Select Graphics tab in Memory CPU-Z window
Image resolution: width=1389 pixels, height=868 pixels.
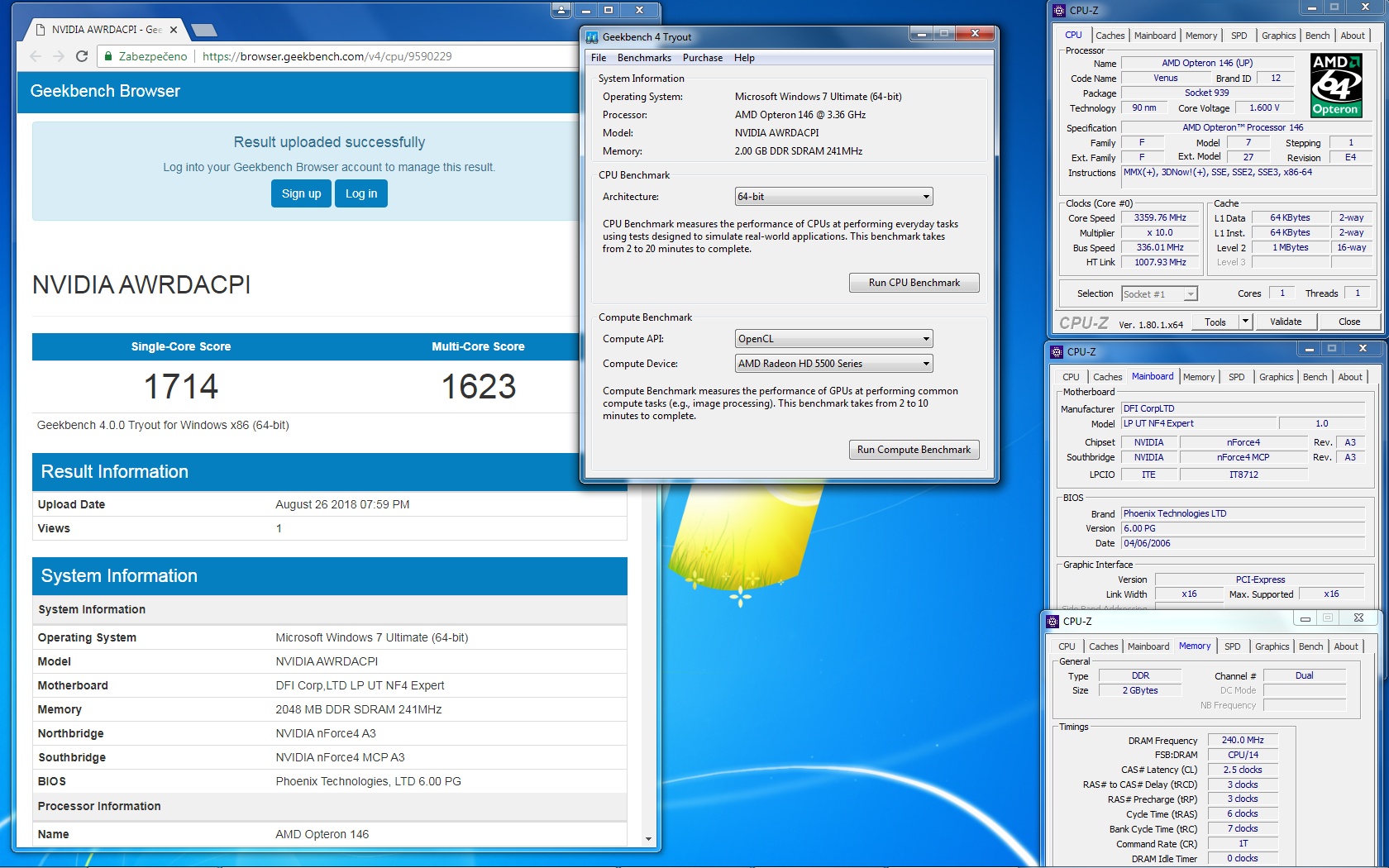pos(1272,646)
